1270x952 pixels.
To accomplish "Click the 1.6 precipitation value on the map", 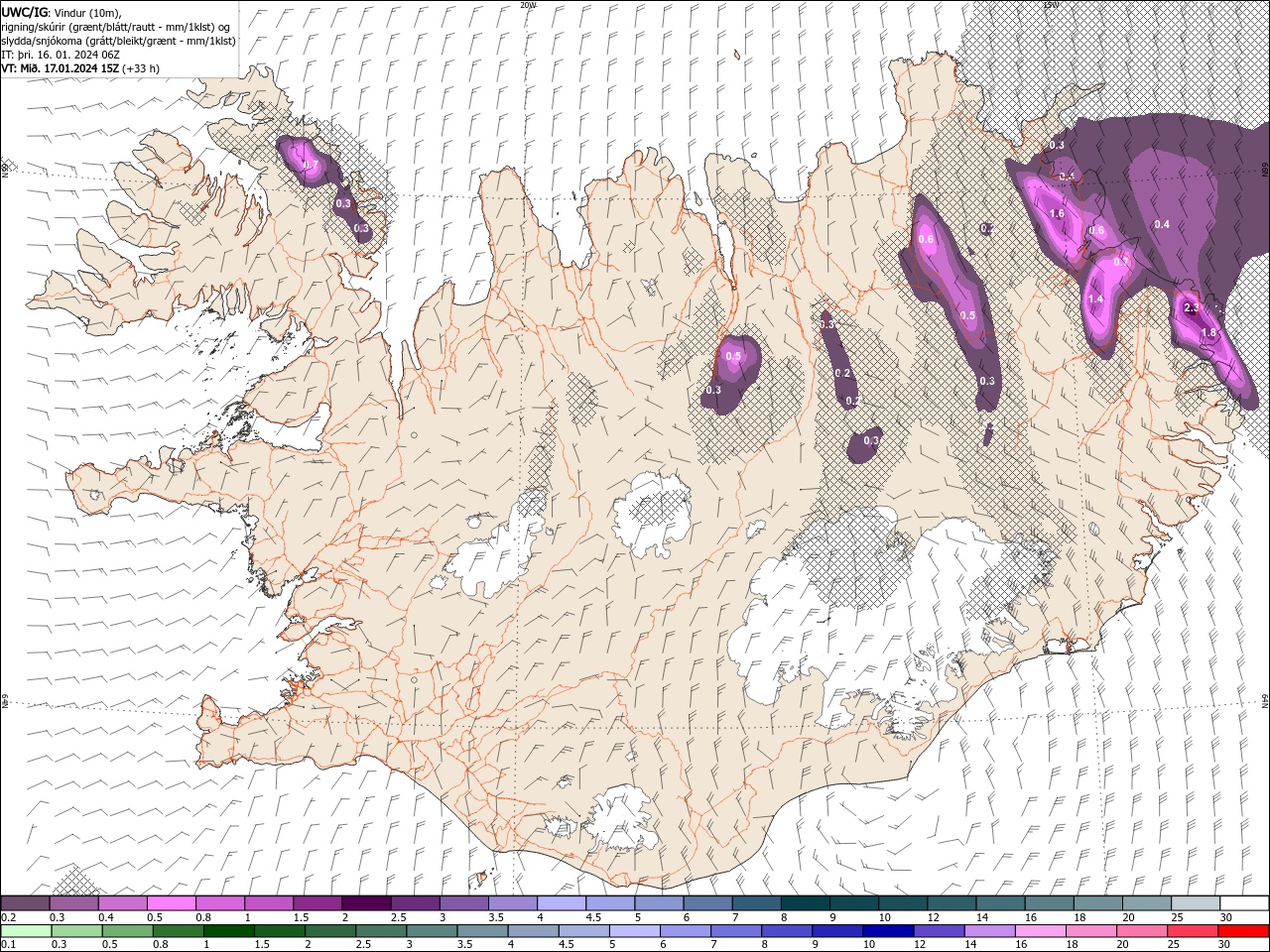I will coord(1057,214).
